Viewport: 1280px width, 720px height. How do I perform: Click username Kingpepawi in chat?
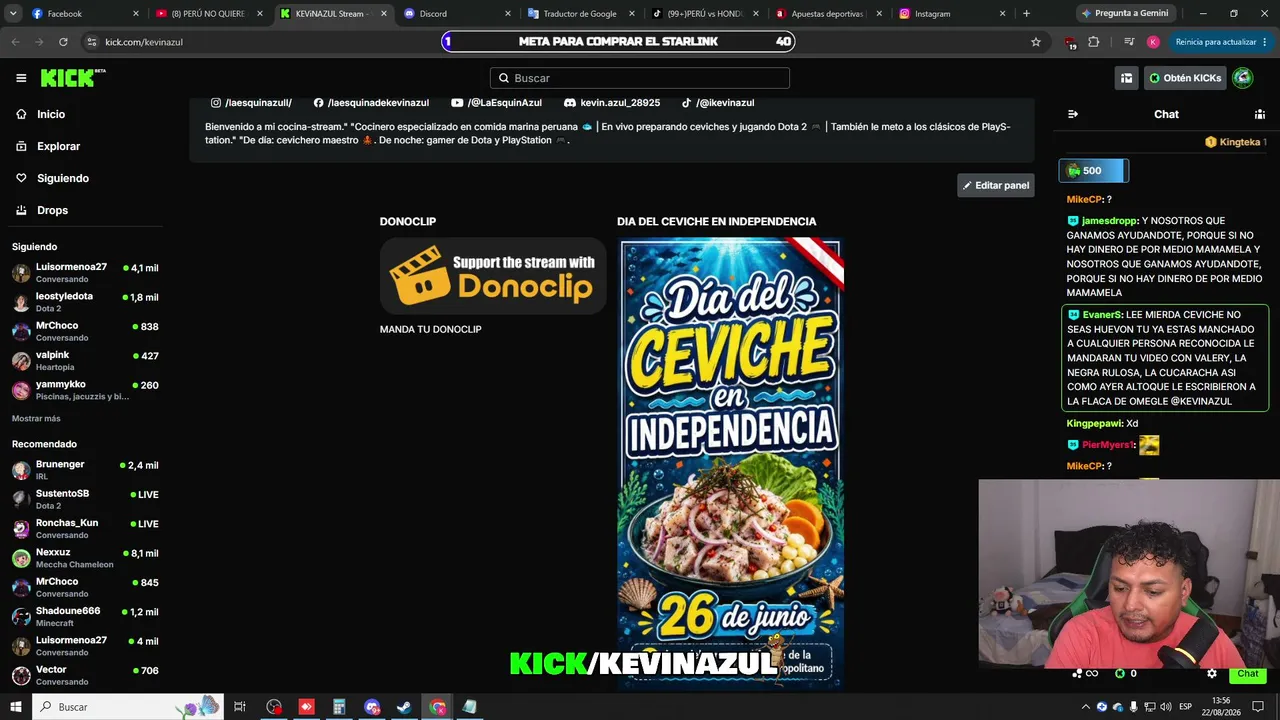1094,424
